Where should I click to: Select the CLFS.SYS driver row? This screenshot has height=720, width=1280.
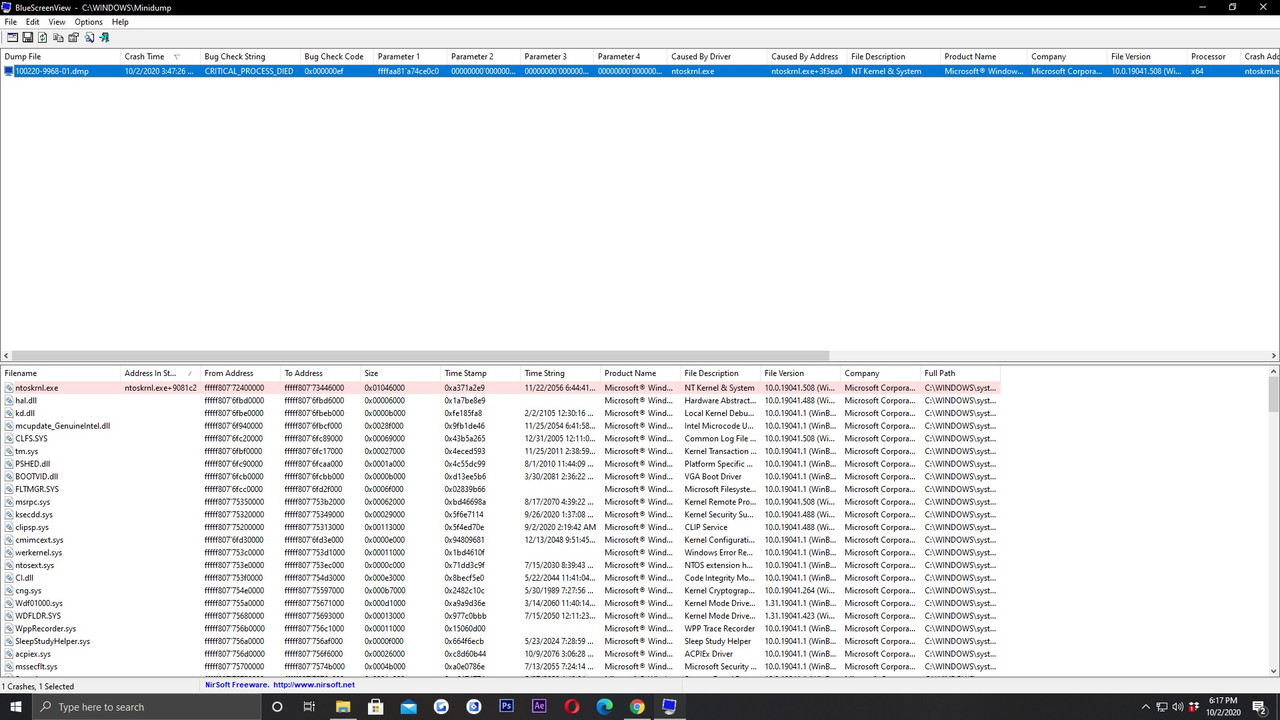tap(500, 438)
